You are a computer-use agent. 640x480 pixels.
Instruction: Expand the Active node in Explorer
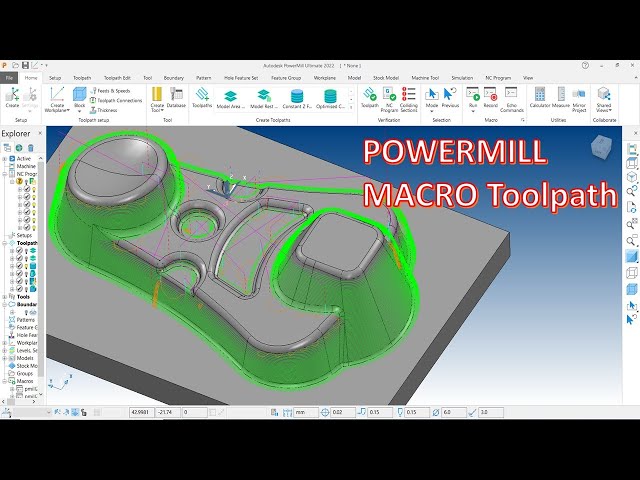tap(4, 158)
